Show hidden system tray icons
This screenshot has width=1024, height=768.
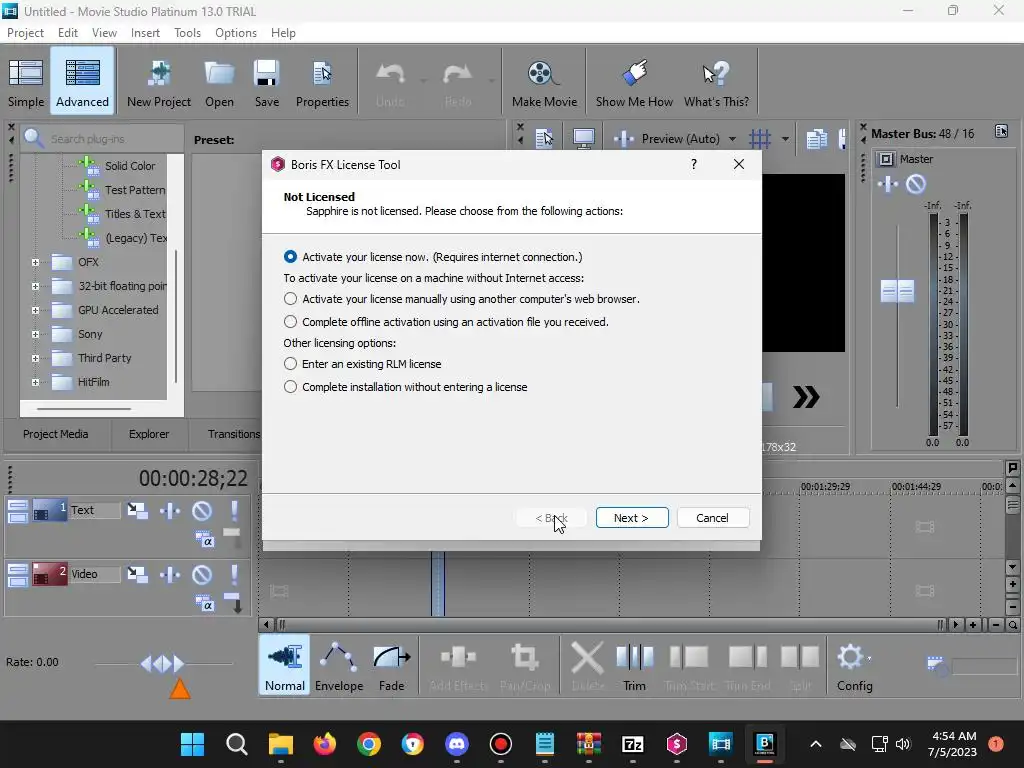coord(816,744)
